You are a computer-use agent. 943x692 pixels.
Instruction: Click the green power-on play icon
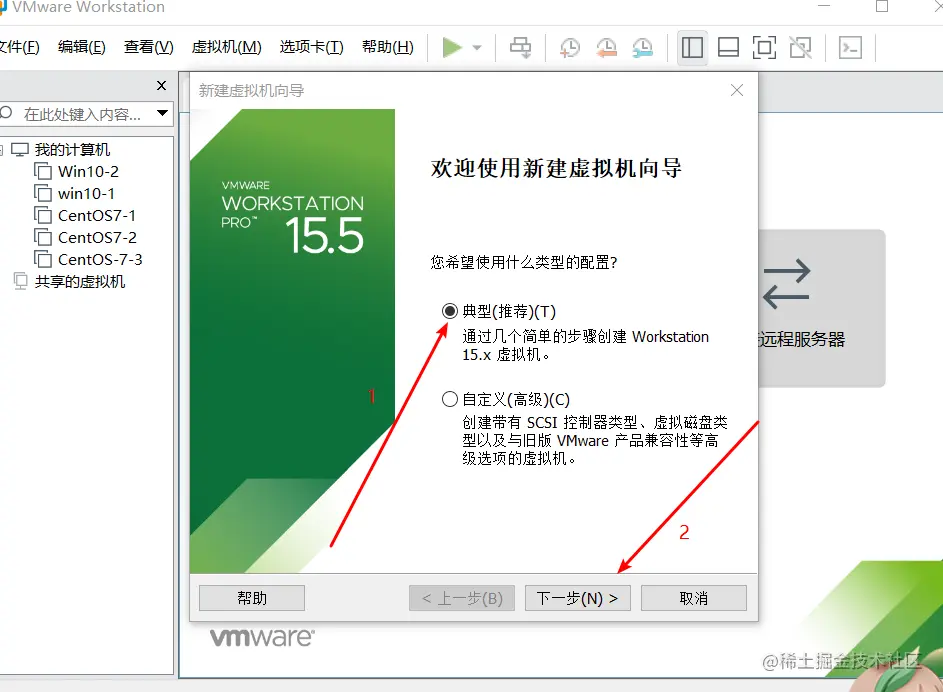452,47
